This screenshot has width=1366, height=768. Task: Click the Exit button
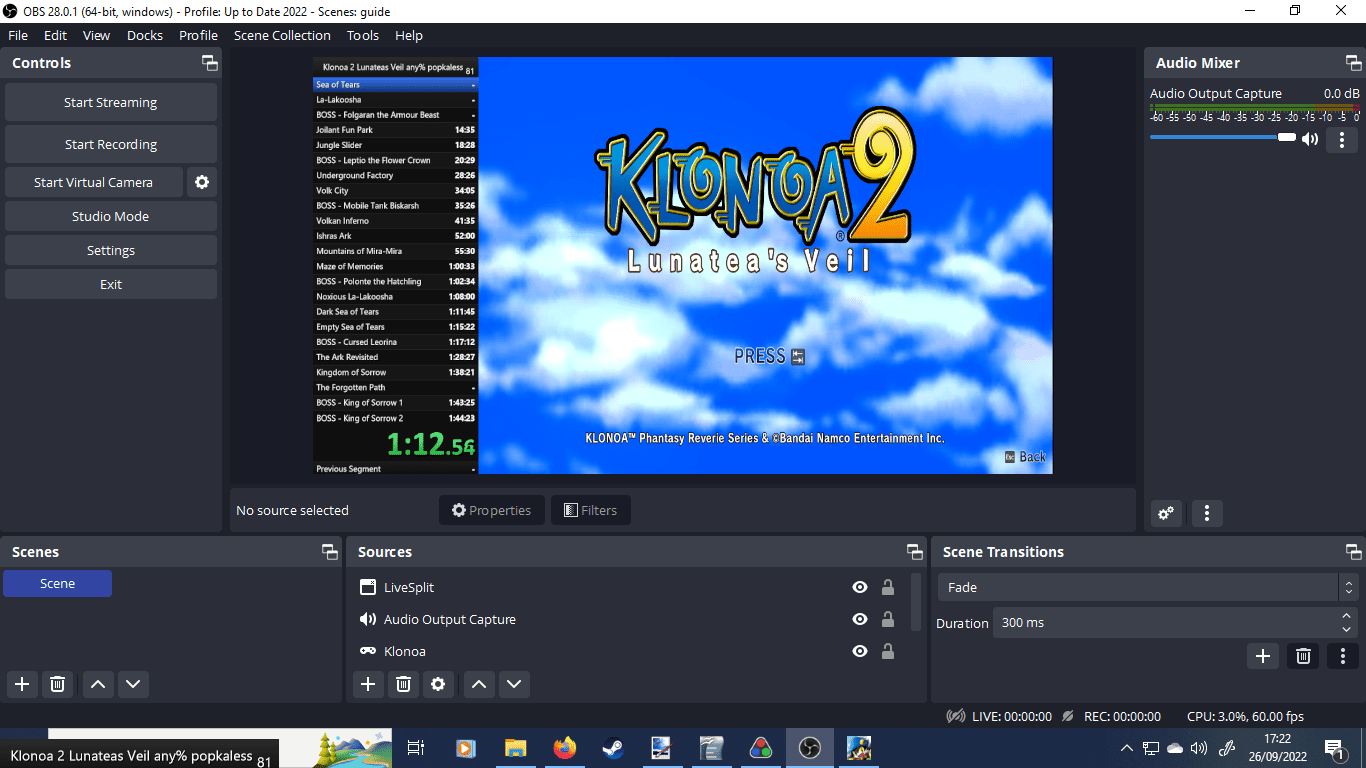[x=111, y=284]
